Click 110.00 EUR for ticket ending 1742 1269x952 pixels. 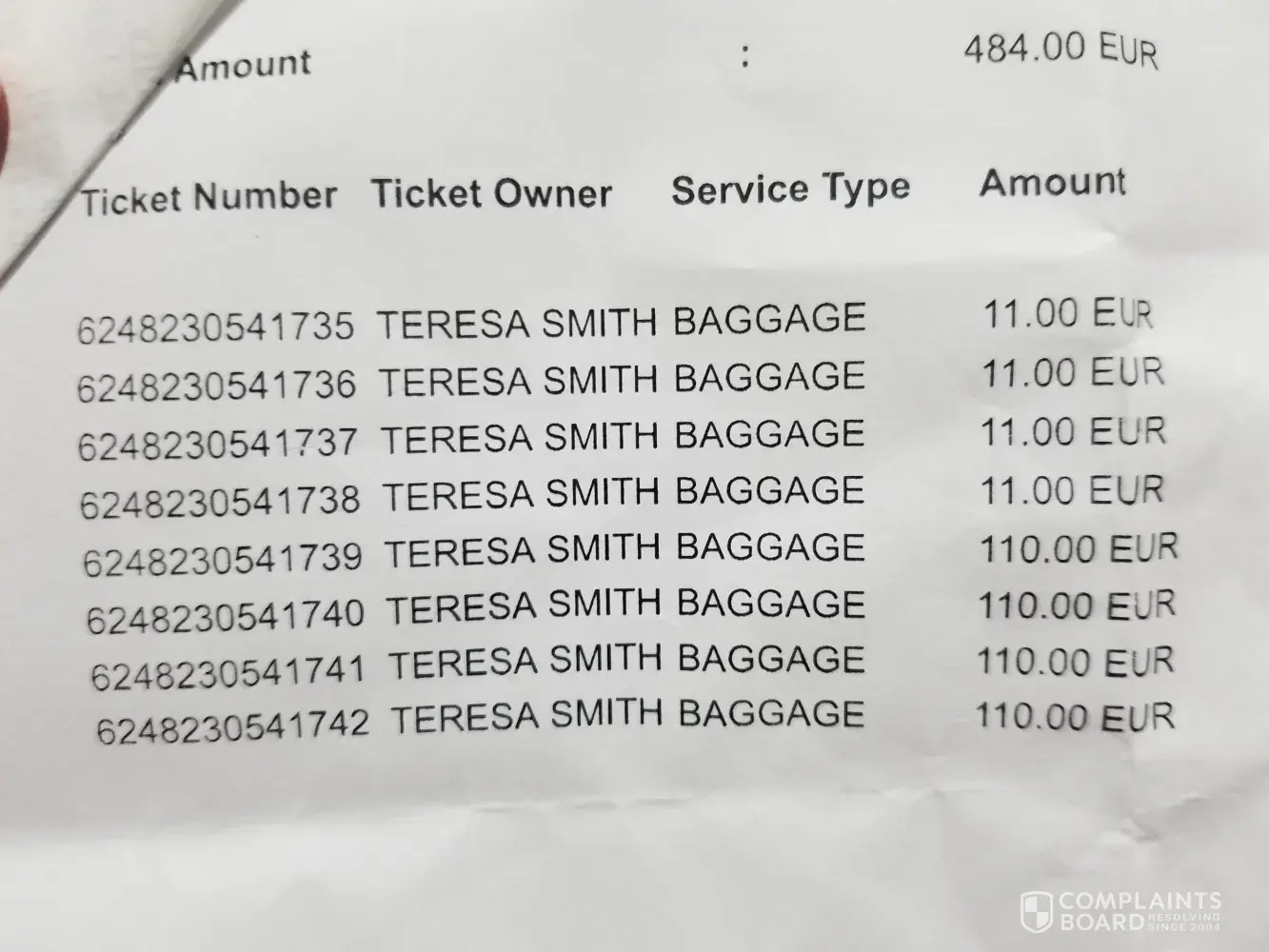1075,716
